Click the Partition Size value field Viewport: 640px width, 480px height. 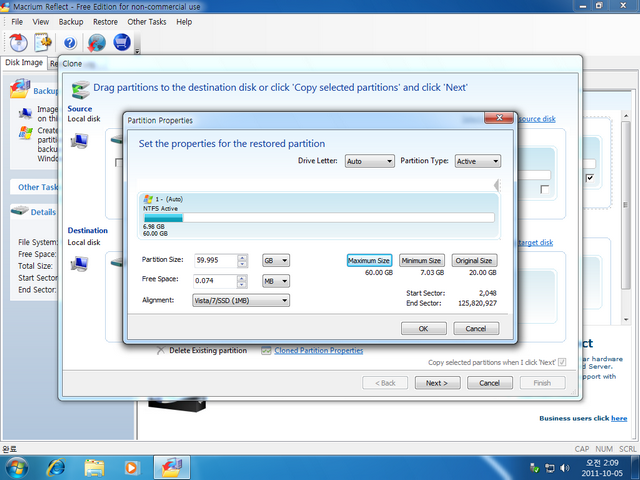click(216, 260)
